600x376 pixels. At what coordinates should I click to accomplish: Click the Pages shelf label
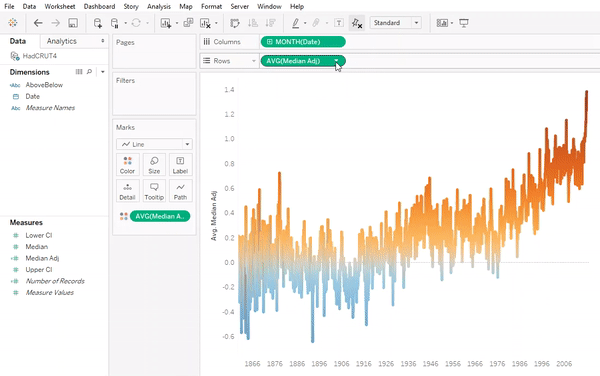[125, 42]
